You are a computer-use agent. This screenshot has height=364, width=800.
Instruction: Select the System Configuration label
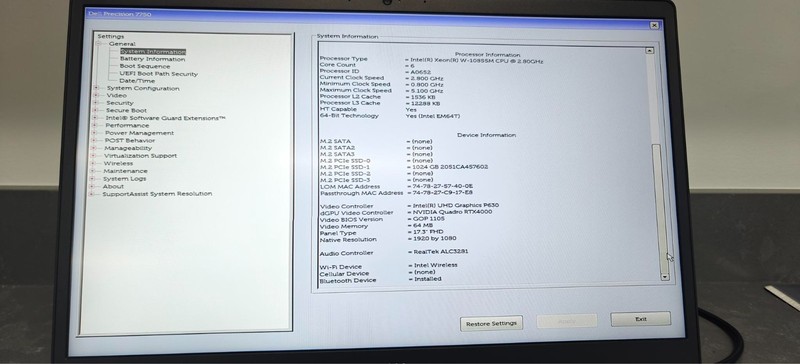(143, 88)
